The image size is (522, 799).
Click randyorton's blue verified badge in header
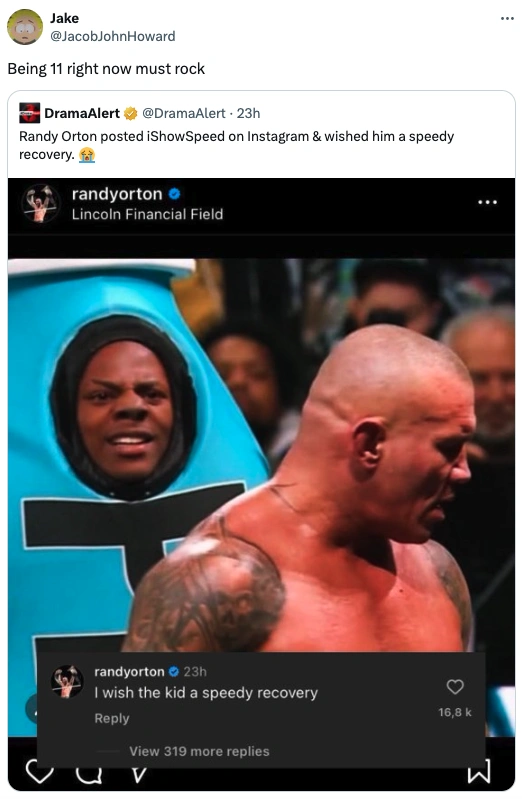click(174, 194)
